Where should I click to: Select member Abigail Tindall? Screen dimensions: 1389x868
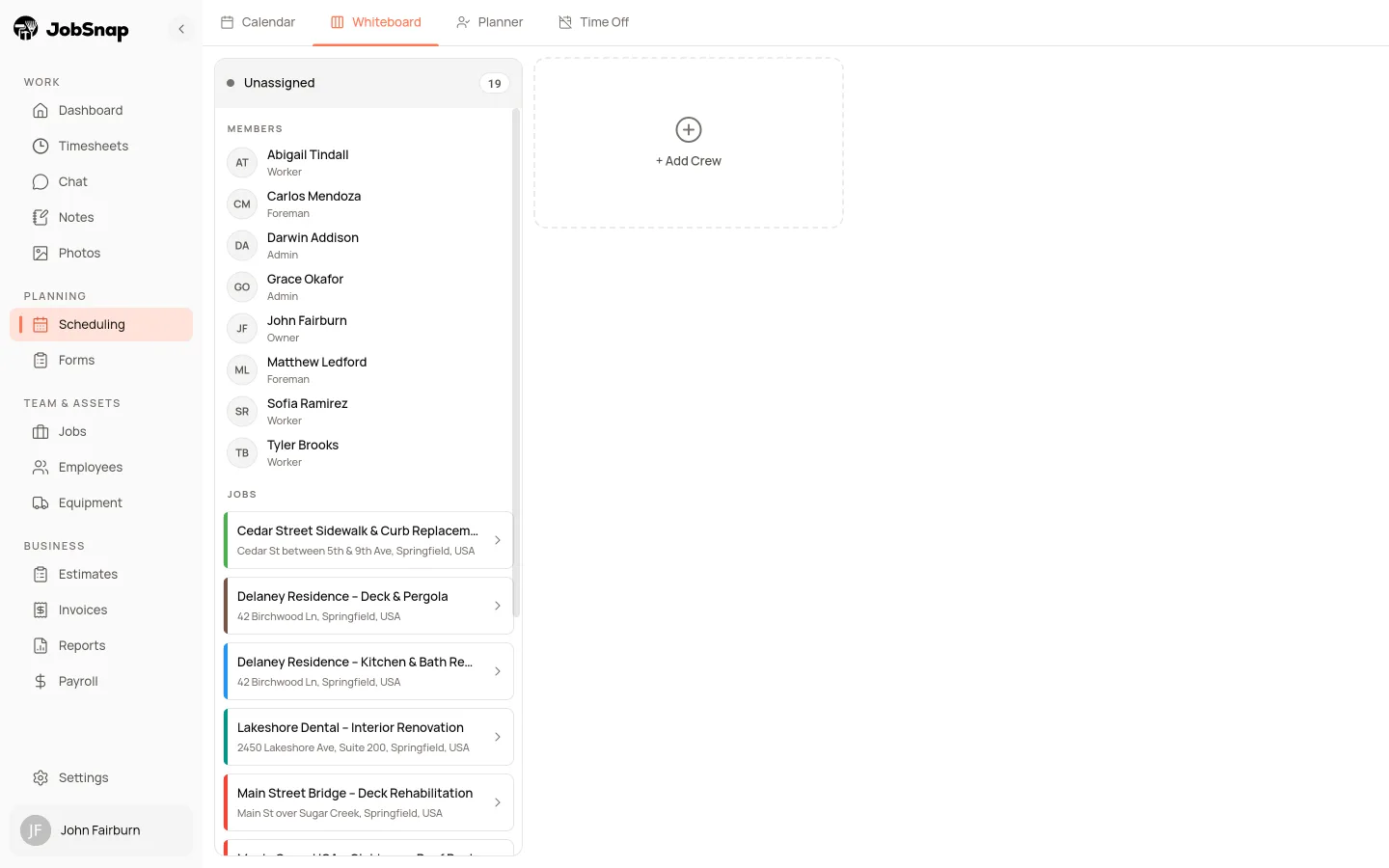coord(367,162)
